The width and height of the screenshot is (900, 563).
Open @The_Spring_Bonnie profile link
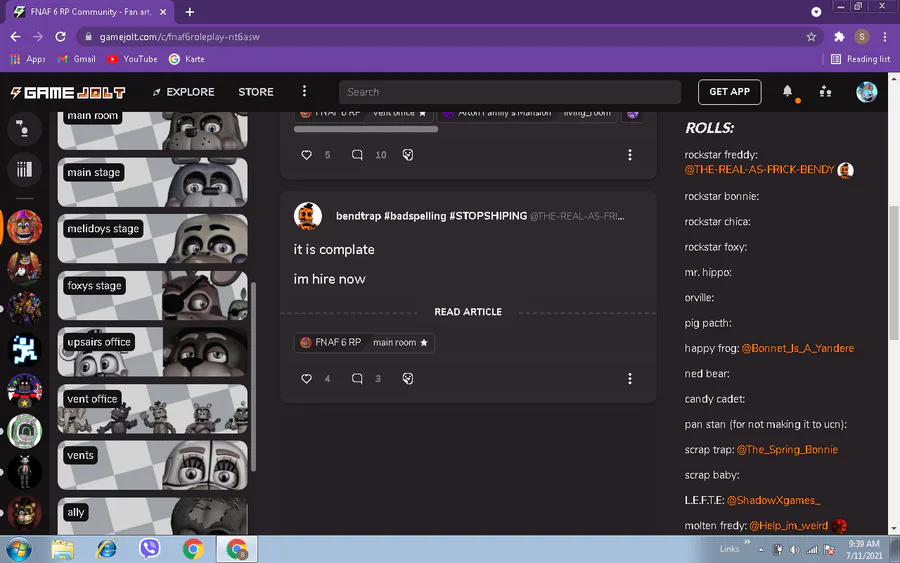[x=787, y=450]
